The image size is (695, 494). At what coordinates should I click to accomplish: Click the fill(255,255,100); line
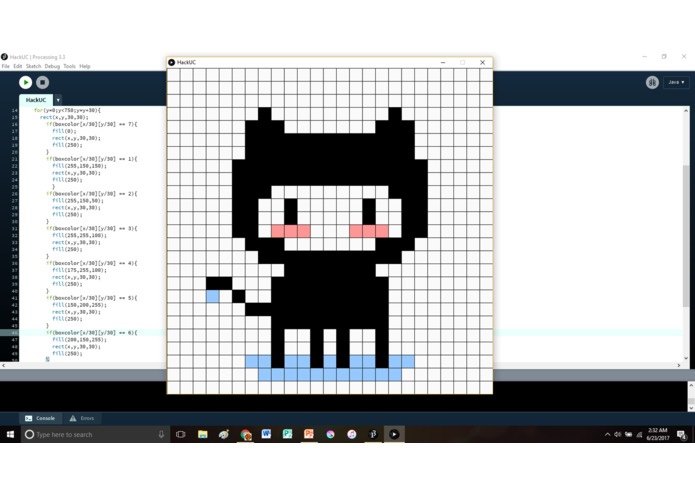point(79,235)
